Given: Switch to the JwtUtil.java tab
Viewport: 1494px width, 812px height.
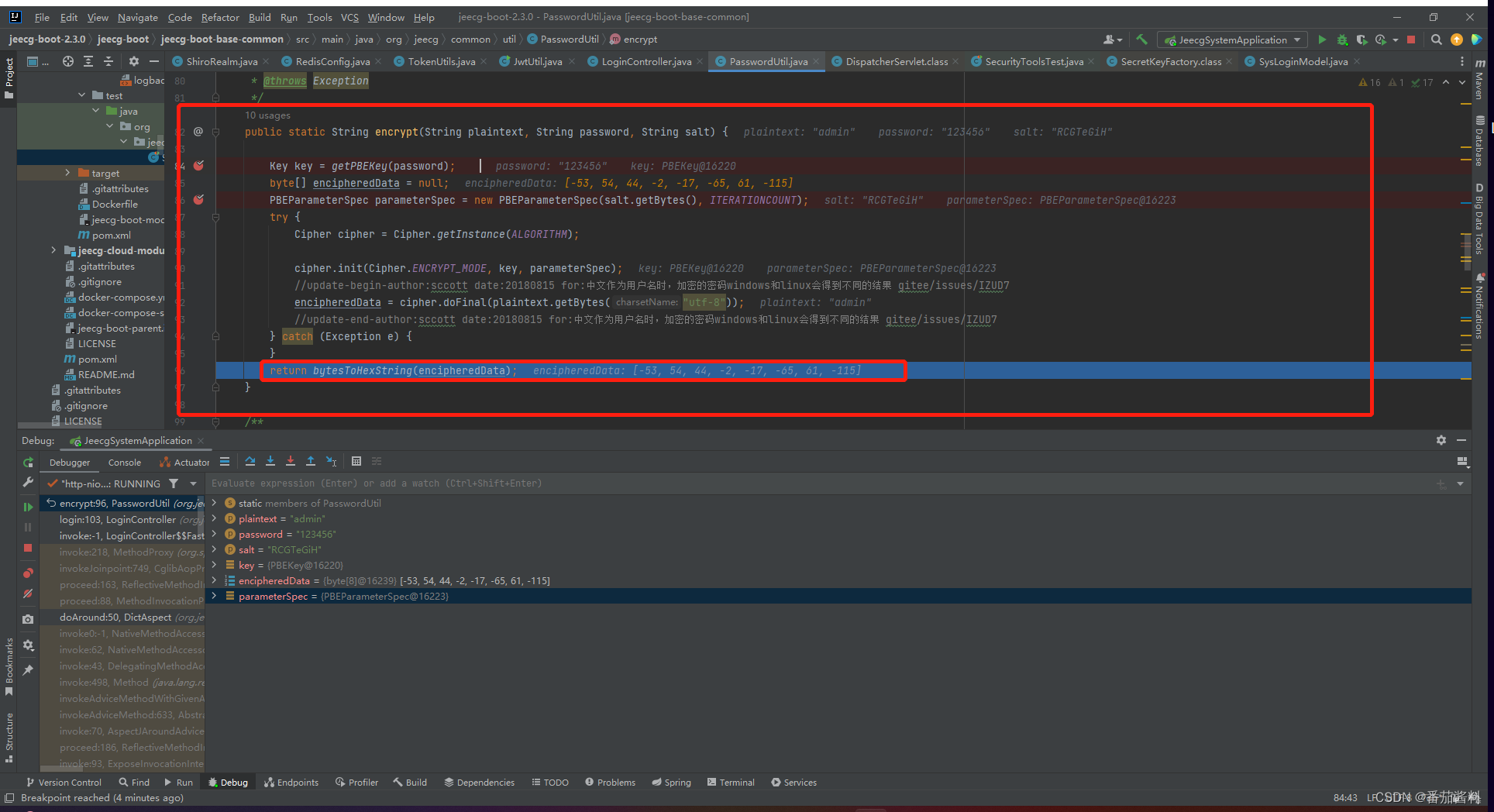Looking at the screenshot, I should (x=537, y=61).
